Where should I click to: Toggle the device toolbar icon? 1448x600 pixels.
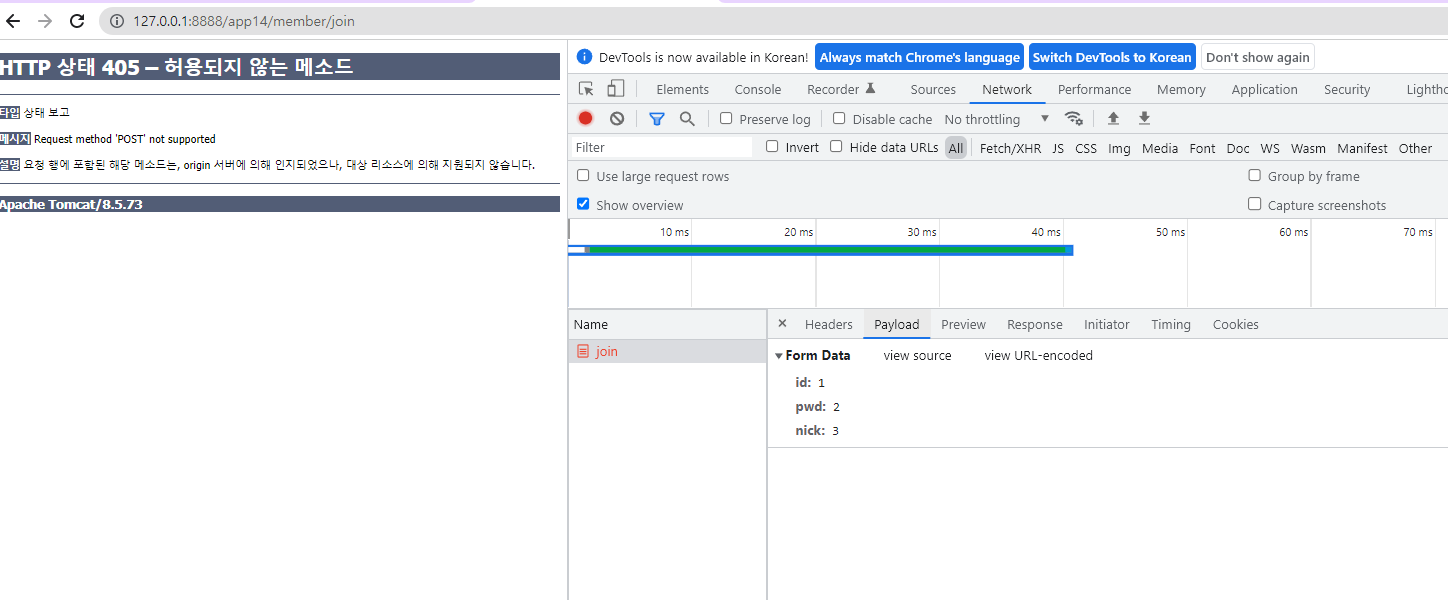[x=616, y=89]
